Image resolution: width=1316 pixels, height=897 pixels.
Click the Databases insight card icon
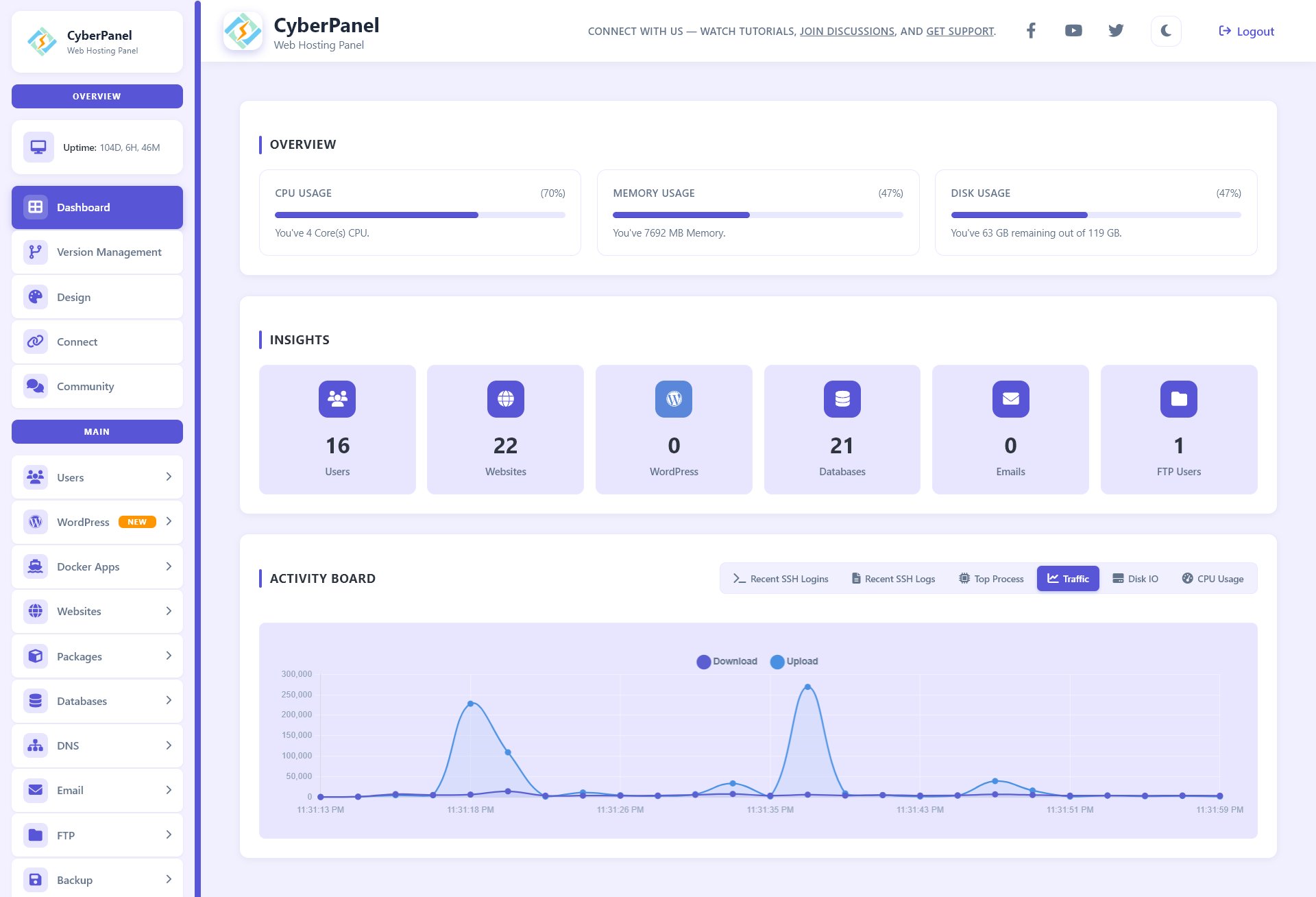coord(842,399)
